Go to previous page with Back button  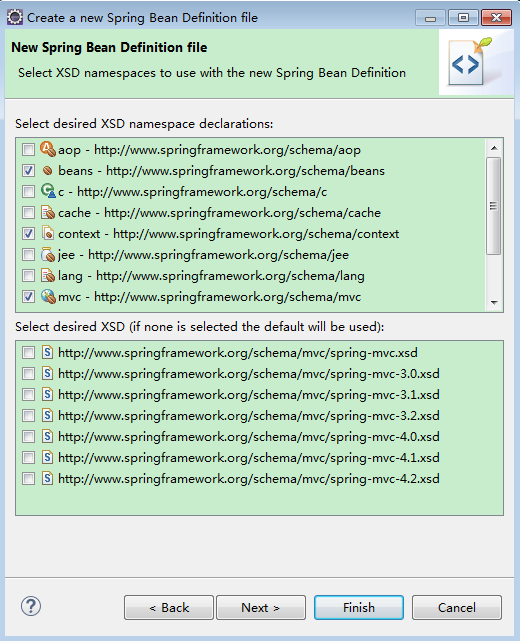(169, 607)
